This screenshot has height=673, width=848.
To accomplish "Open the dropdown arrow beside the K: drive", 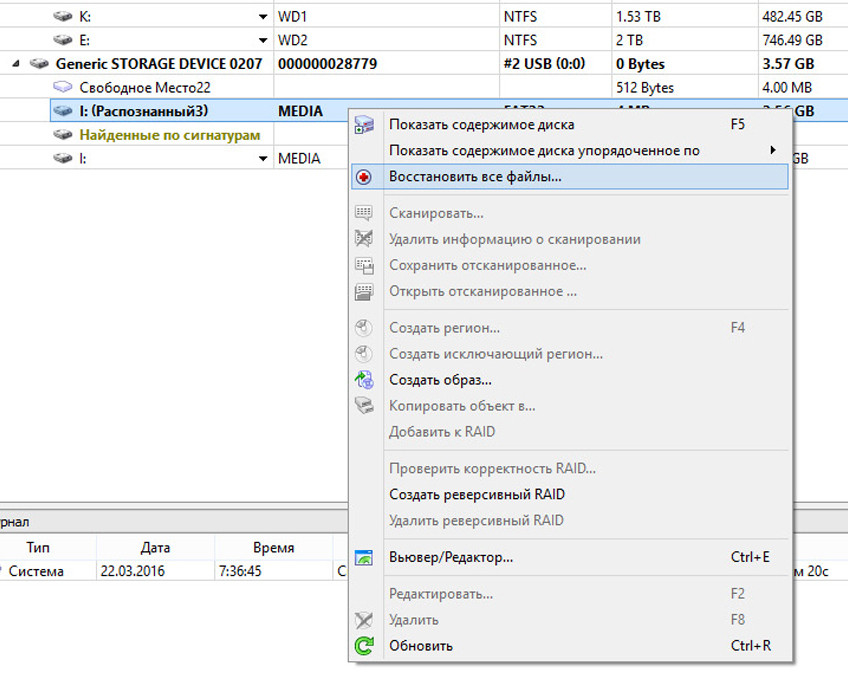I will (262, 17).
